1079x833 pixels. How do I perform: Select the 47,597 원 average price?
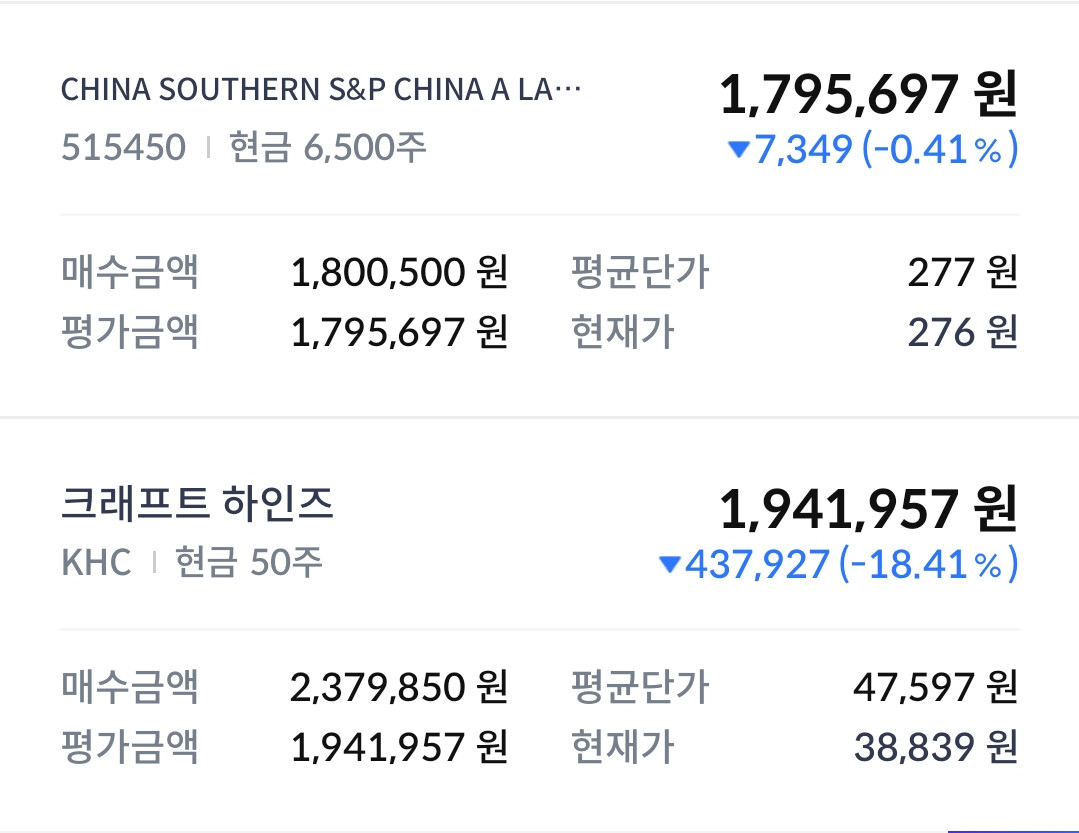point(935,687)
